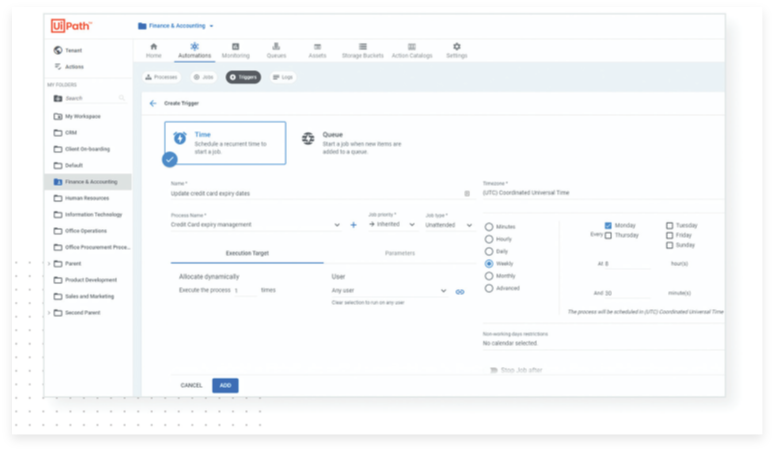Open the Logs sub-tab
This screenshot has height=452, width=775.
pyautogui.click(x=283, y=77)
